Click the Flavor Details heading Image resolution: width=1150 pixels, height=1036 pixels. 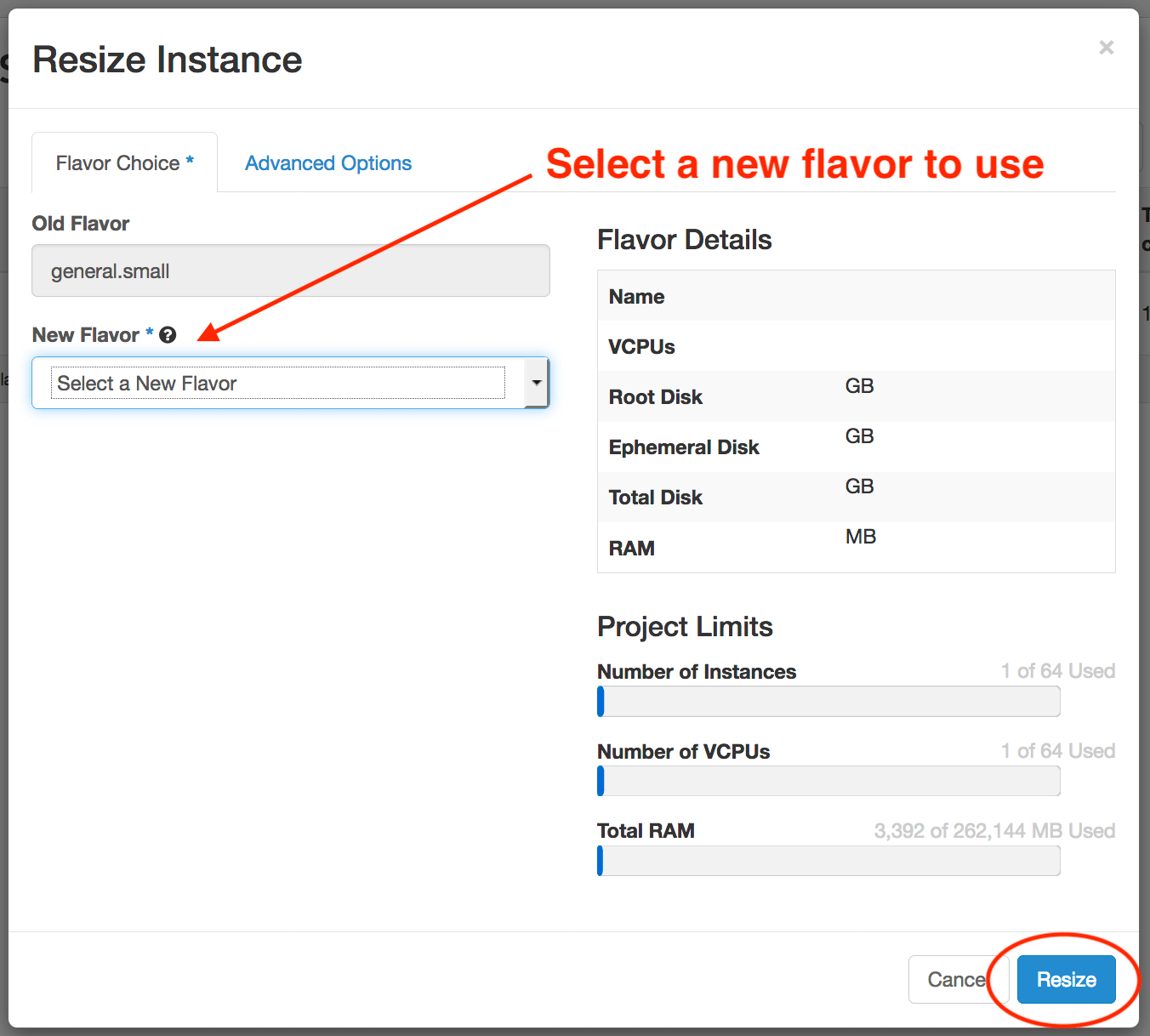(x=685, y=240)
